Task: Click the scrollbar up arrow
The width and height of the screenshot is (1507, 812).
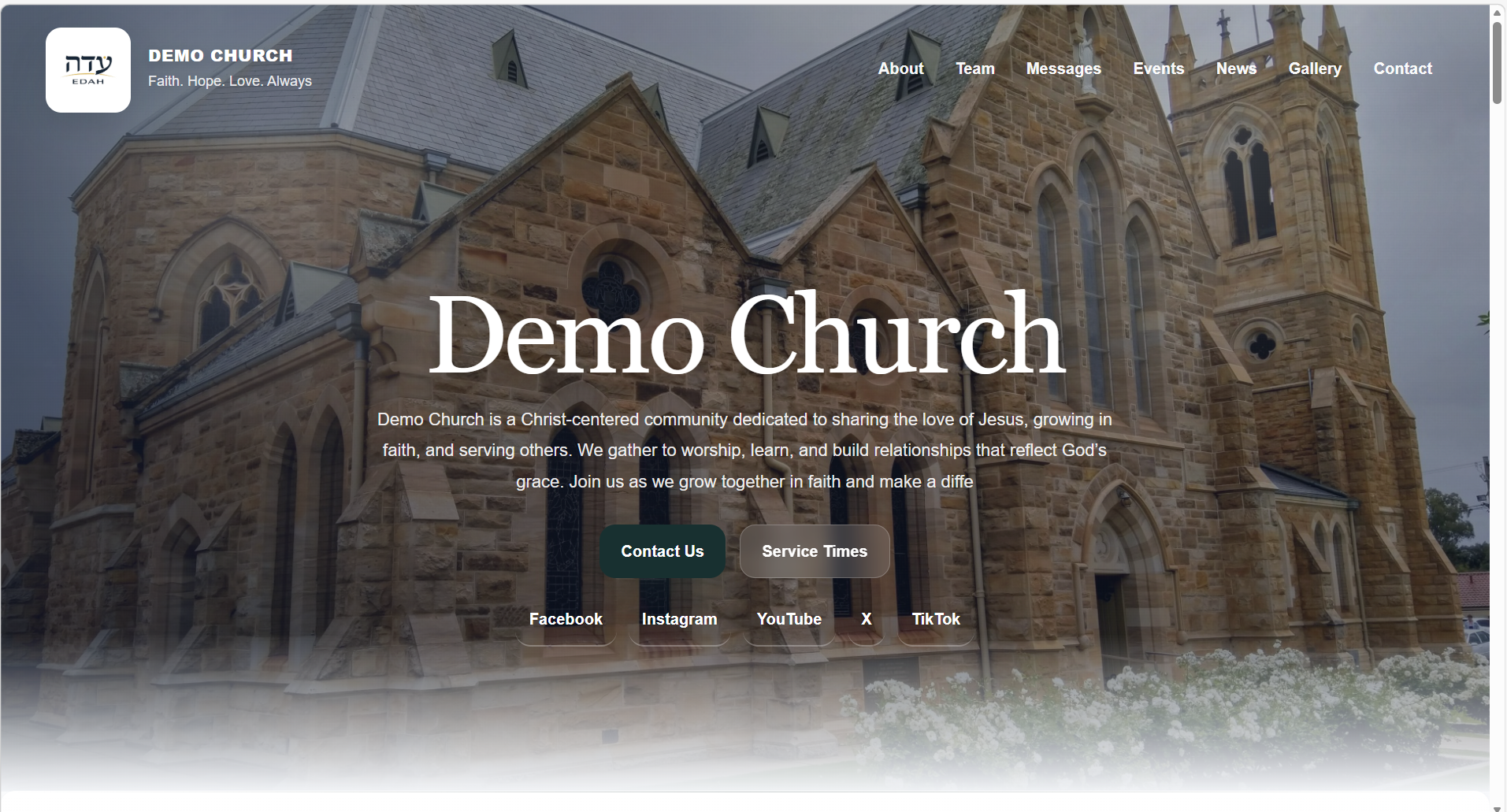Action: (x=1497, y=12)
